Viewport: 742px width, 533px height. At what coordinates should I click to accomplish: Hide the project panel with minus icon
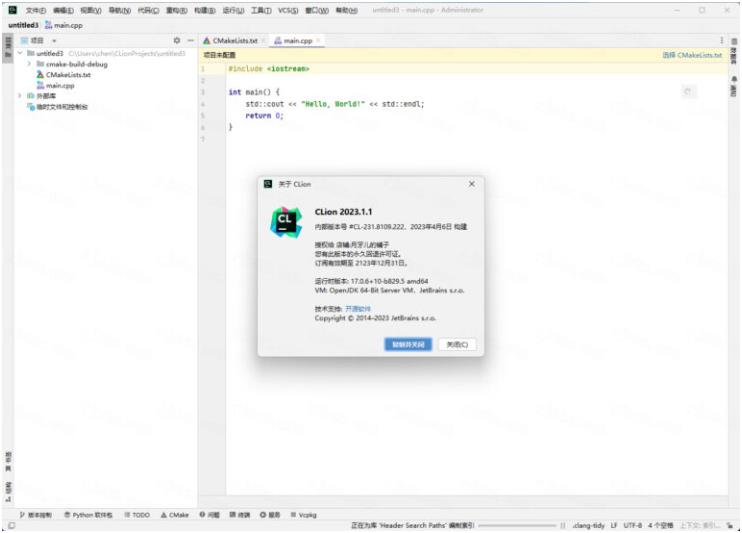pos(190,41)
